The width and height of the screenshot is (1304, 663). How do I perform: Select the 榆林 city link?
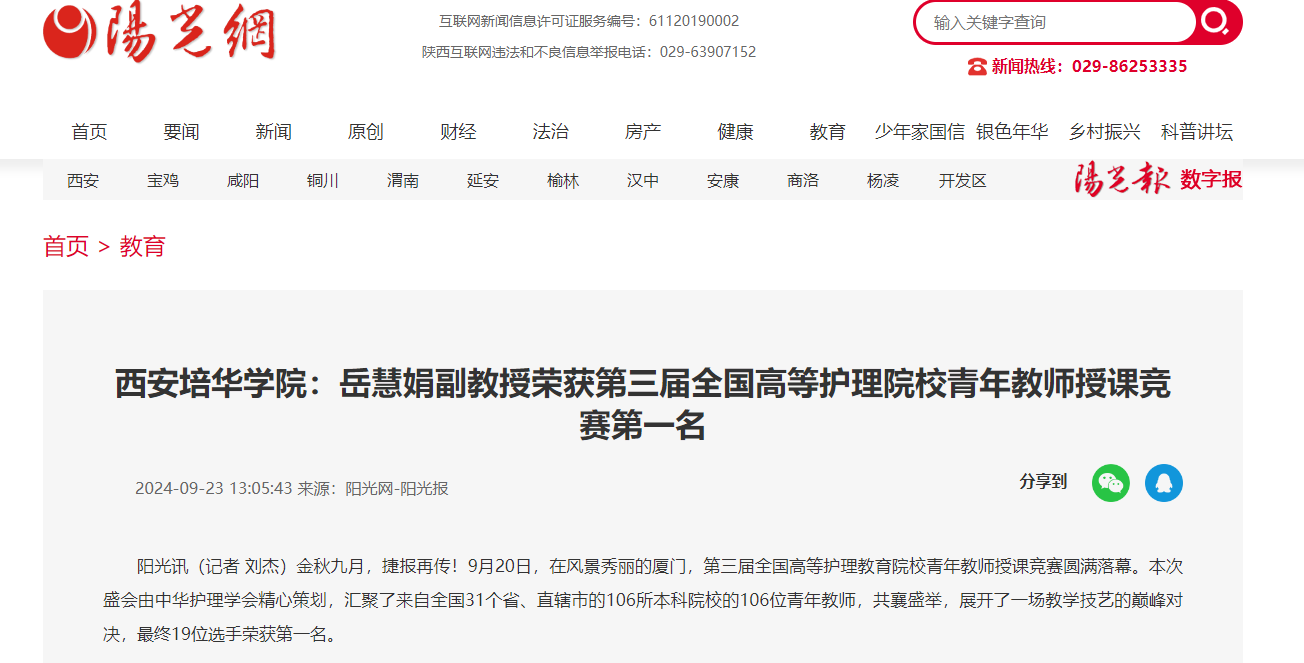[563, 181]
